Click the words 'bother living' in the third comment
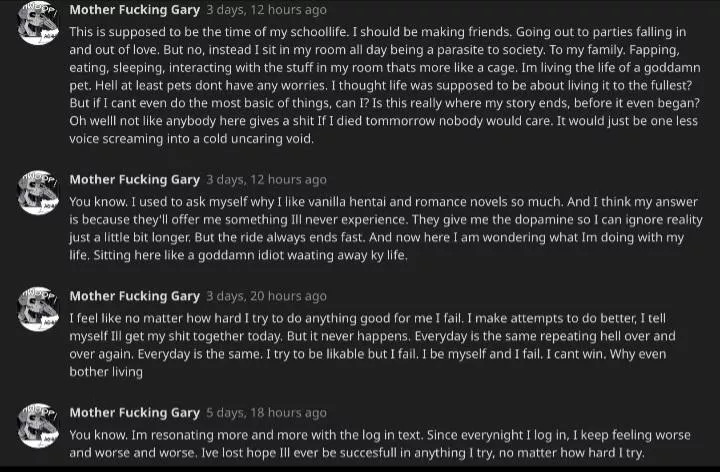 point(106,372)
